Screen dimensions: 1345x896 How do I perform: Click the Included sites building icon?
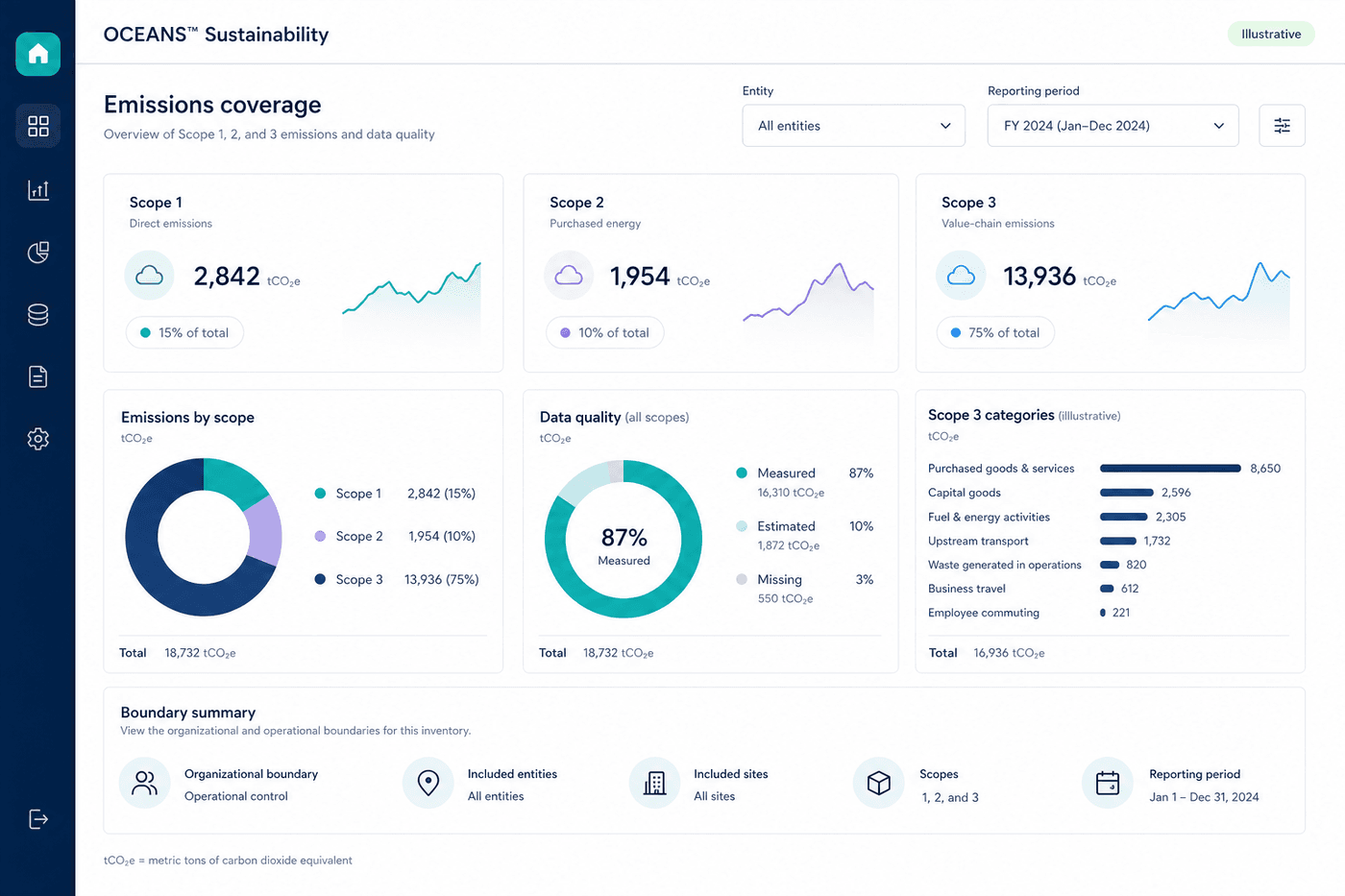(655, 784)
